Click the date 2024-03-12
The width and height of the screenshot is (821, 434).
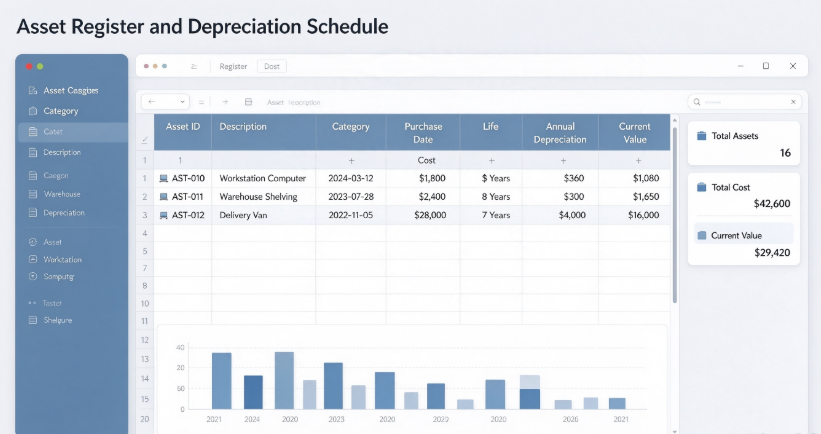coord(351,179)
